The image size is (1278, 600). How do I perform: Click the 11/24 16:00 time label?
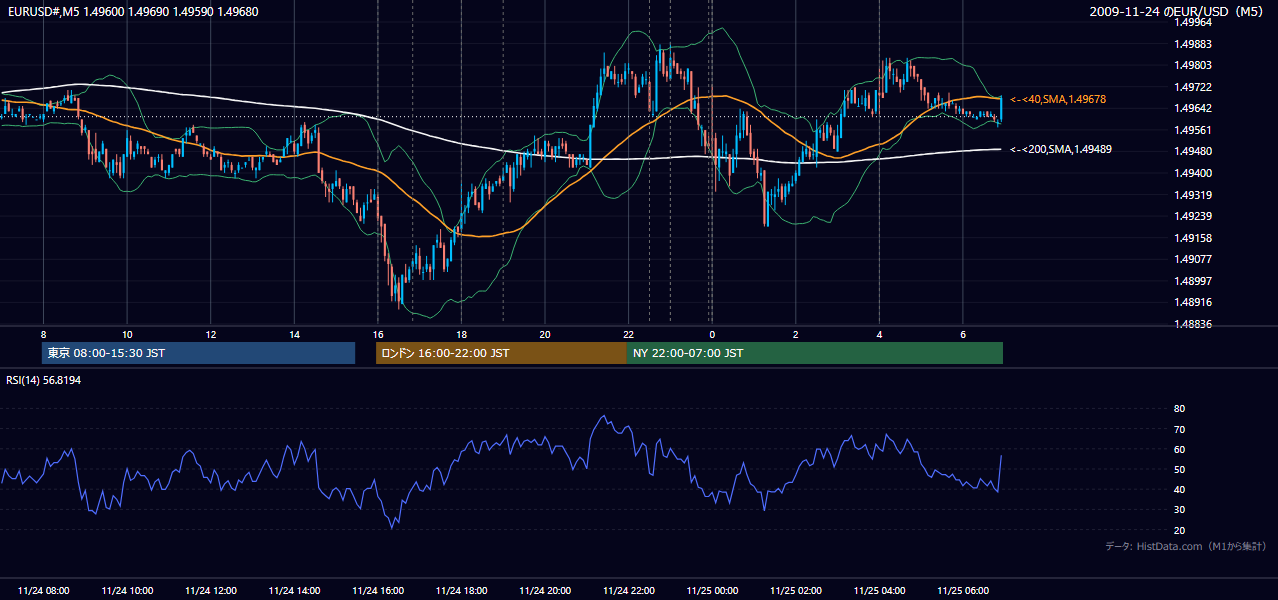pyautogui.click(x=378, y=591)
